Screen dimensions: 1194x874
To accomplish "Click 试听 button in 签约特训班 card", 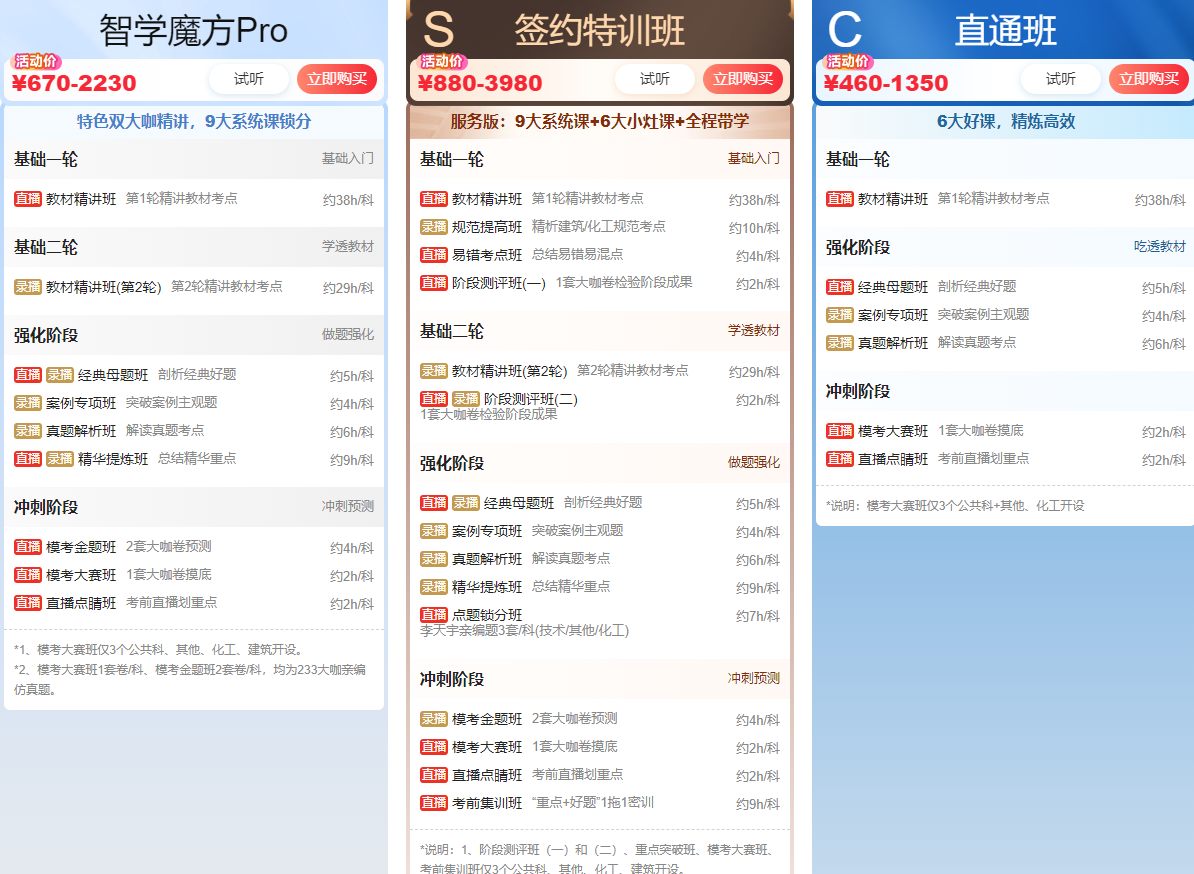I will (x=655, y=79).
